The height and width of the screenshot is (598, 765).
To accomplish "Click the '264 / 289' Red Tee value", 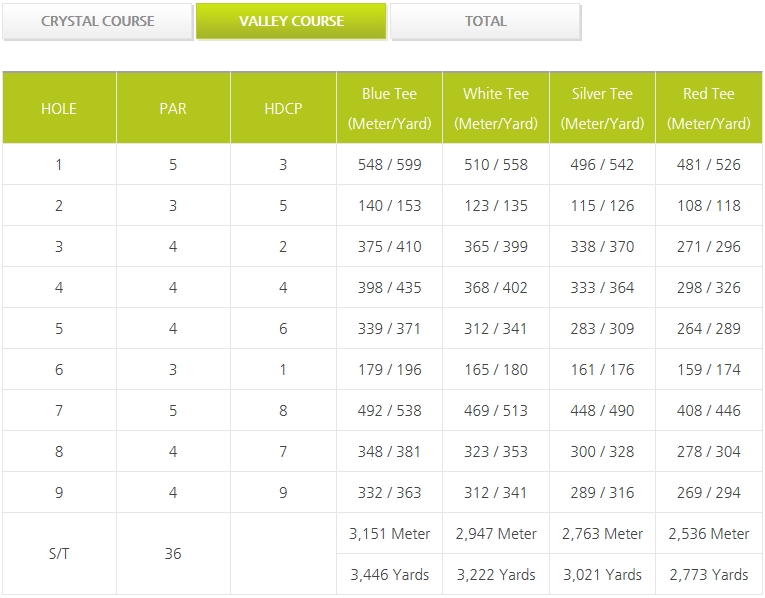I will pyautogui.click(x=708, y=329).
